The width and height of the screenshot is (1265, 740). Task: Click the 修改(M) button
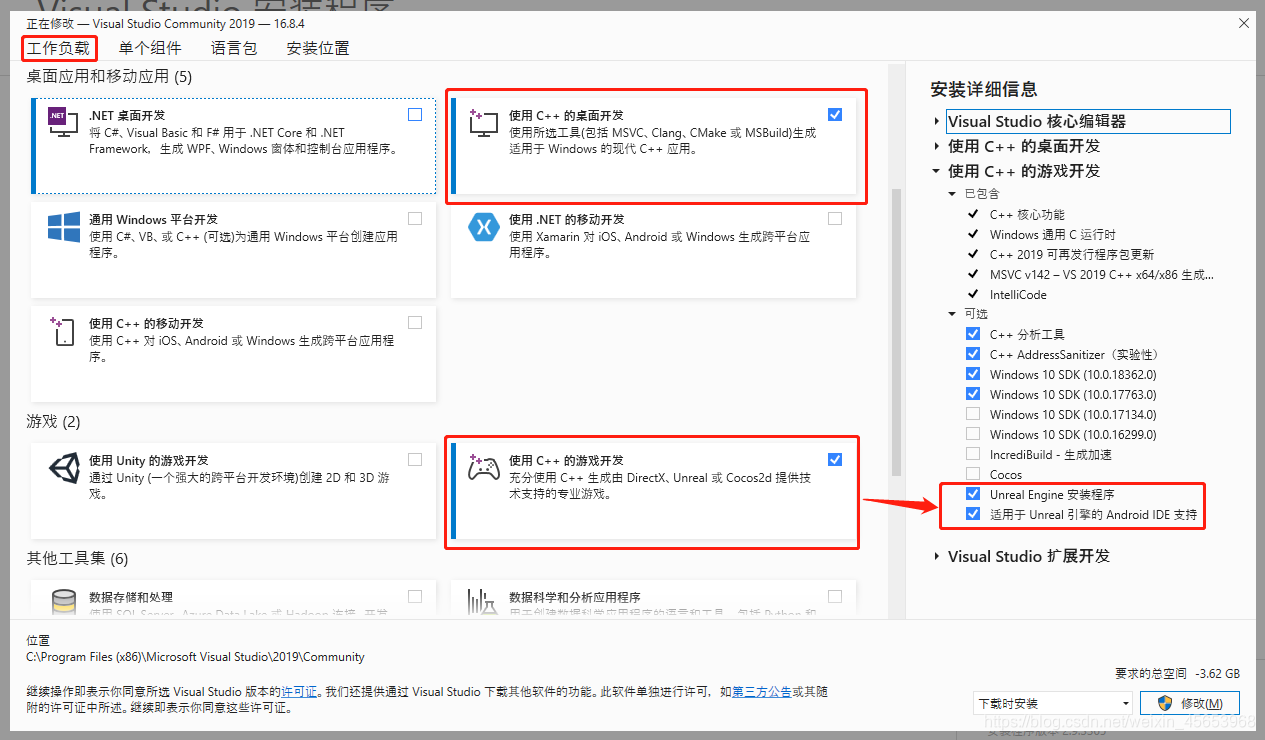click(1190, 703)
